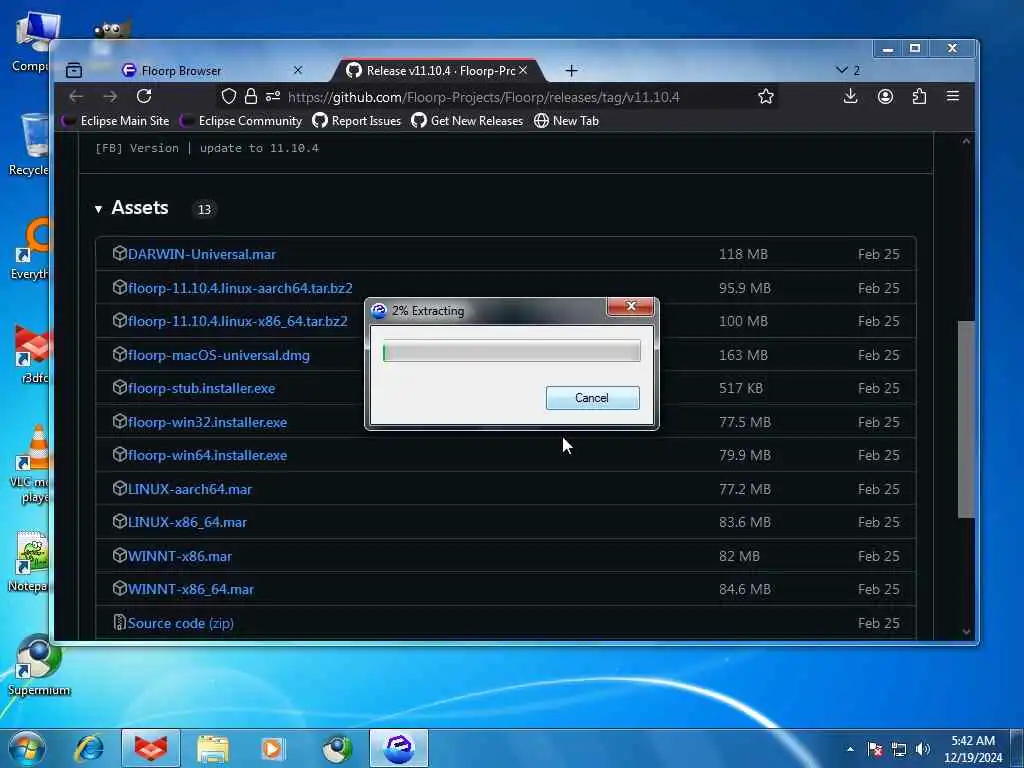The height and width of the screenshot is (768, 1024).
Task: Click the extraction progress bar
Action: click(511, 352)
